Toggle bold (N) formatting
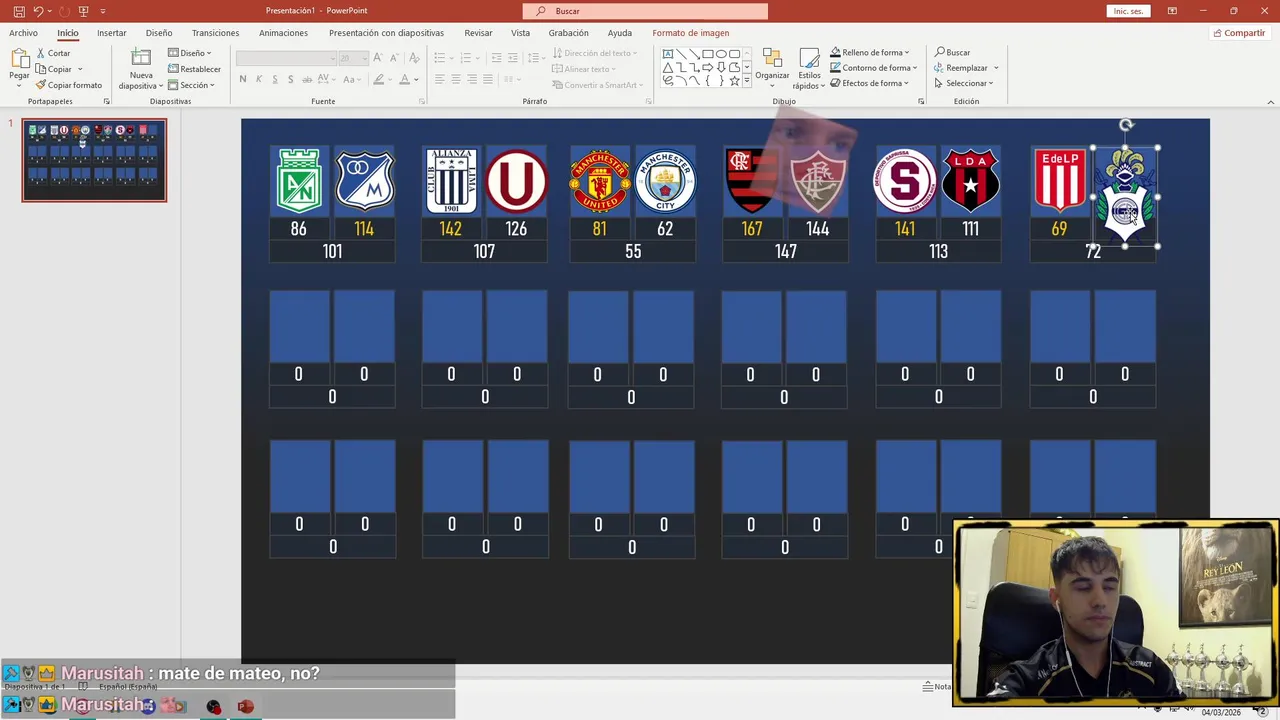 (243, 79)
